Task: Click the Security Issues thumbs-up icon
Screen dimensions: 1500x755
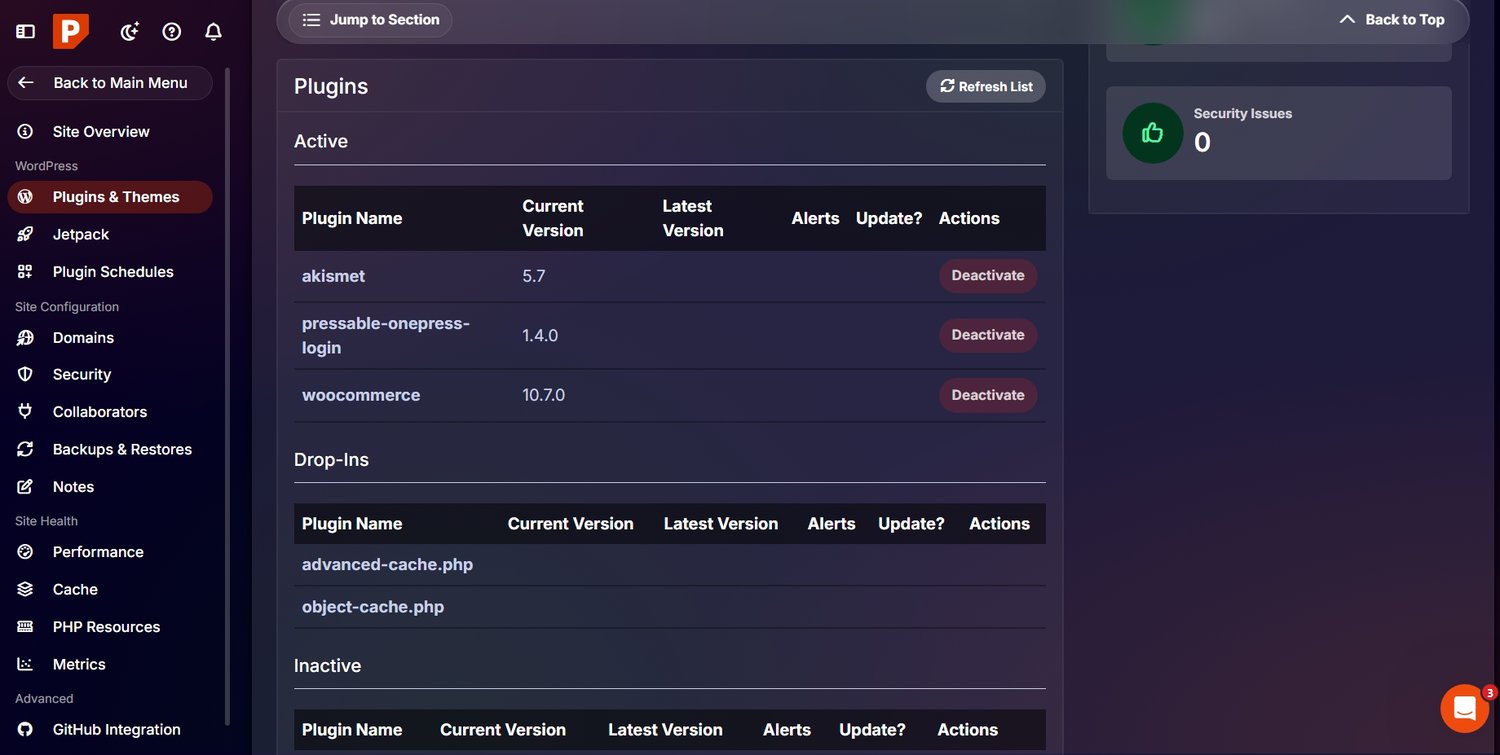Action: [1153, 133]
